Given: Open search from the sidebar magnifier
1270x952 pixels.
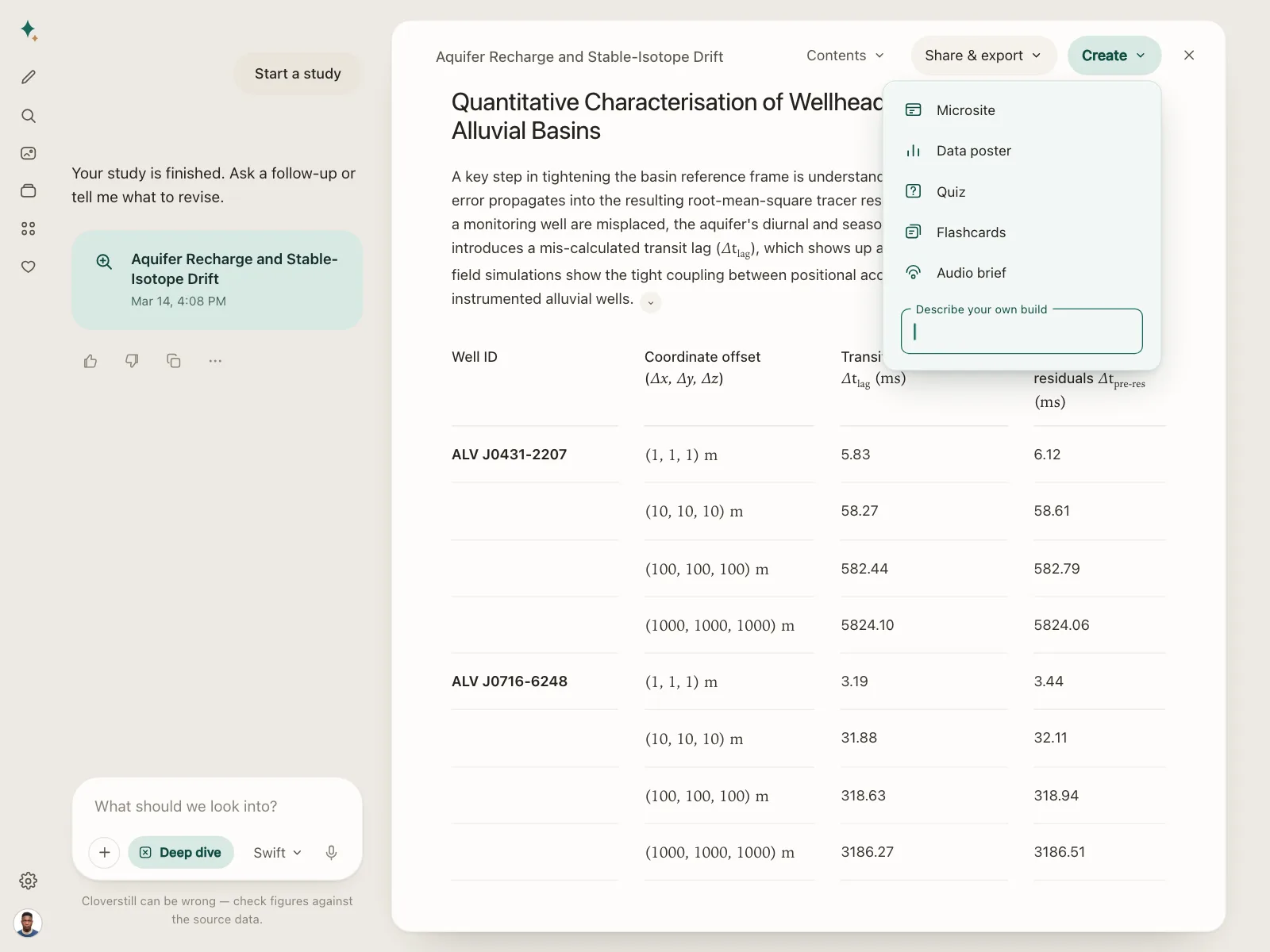Looking at the screenshot, I should click(x=29, y=116).
